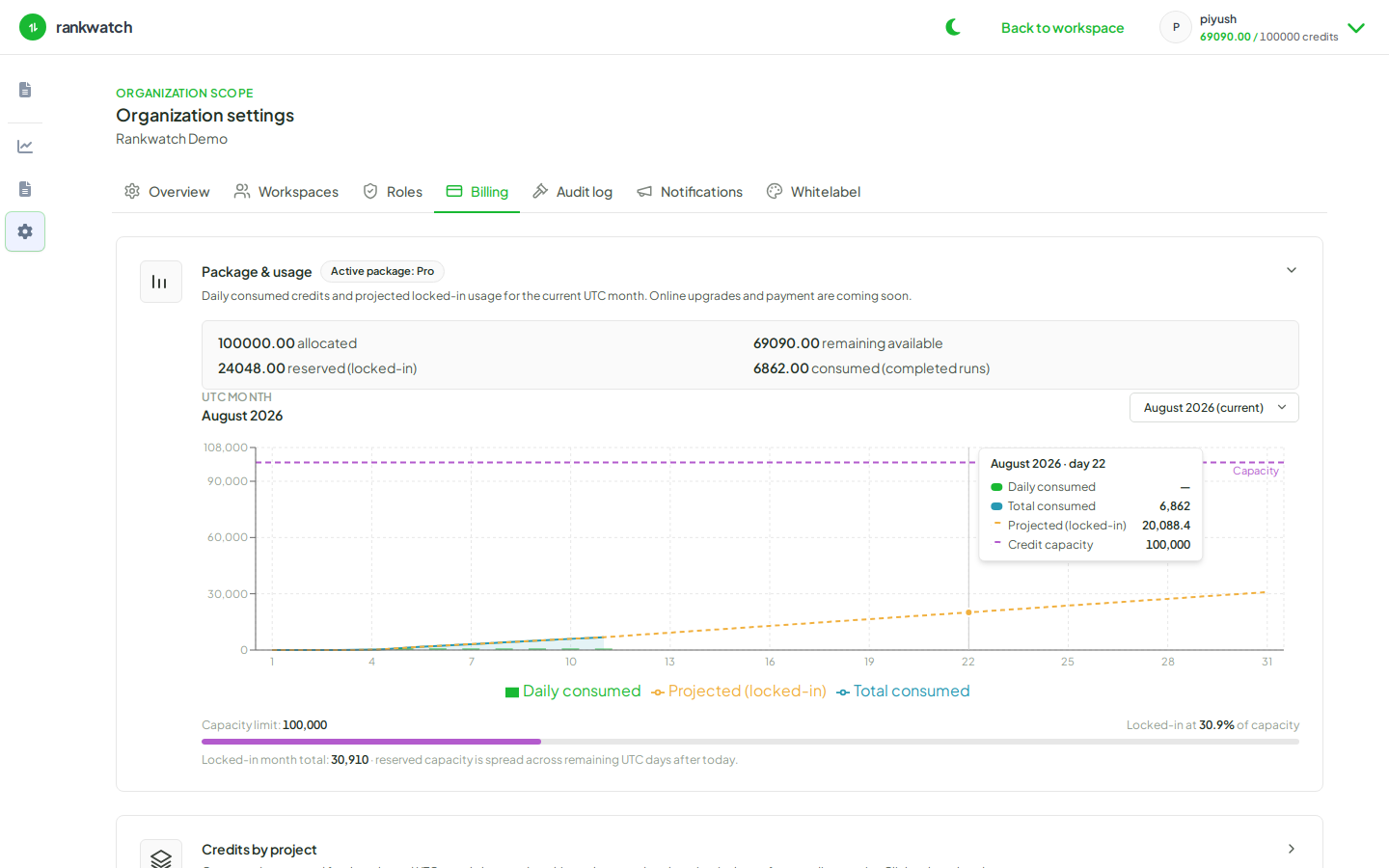
Task: Collapse the Package & usage section
Action: coord(1292,270)
